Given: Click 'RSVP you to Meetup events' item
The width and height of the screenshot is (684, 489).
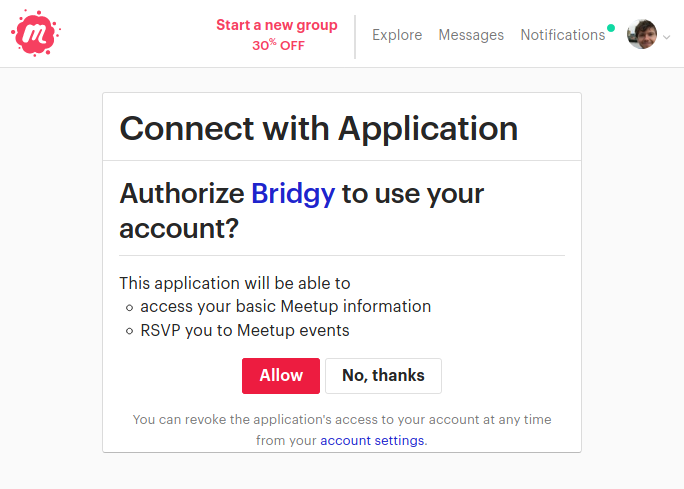Looking at the screenshot, I should (245, 330).
